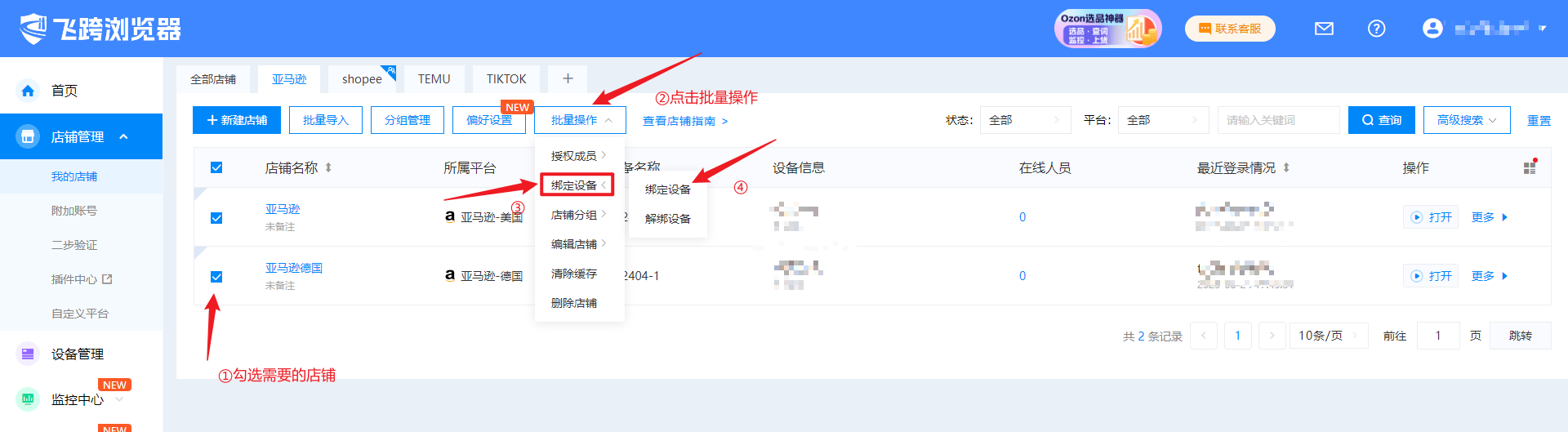
Task: Expand 更多 for 亚马逊德国 row
Action: [x=1490, y=276]
